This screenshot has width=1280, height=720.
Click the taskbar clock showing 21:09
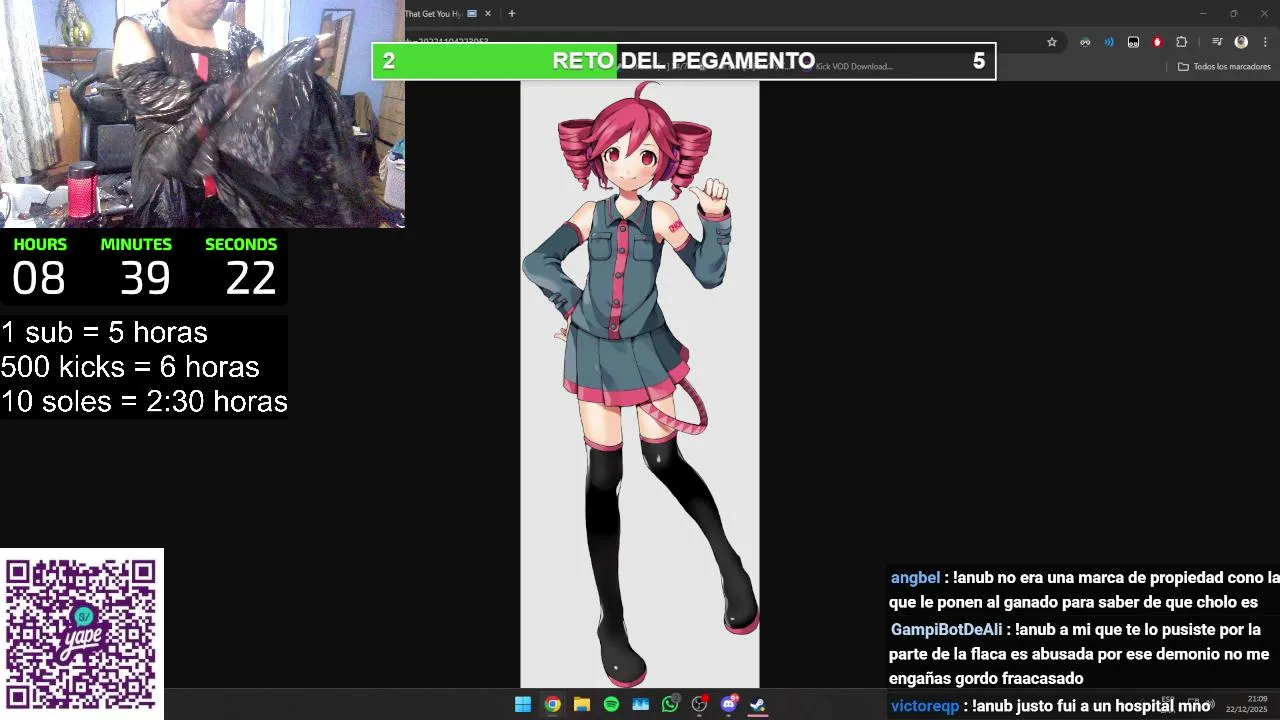(x=1247, y=704)
